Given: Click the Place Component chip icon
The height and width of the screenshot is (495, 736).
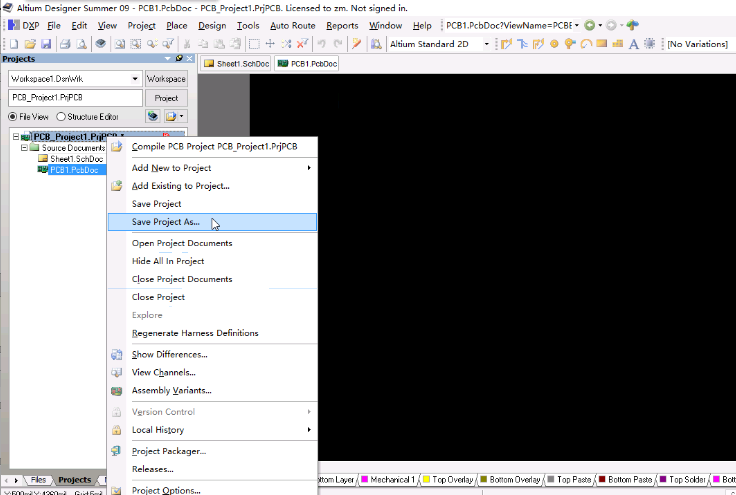Looking at the screenshot, I should [x=650, y=44].
